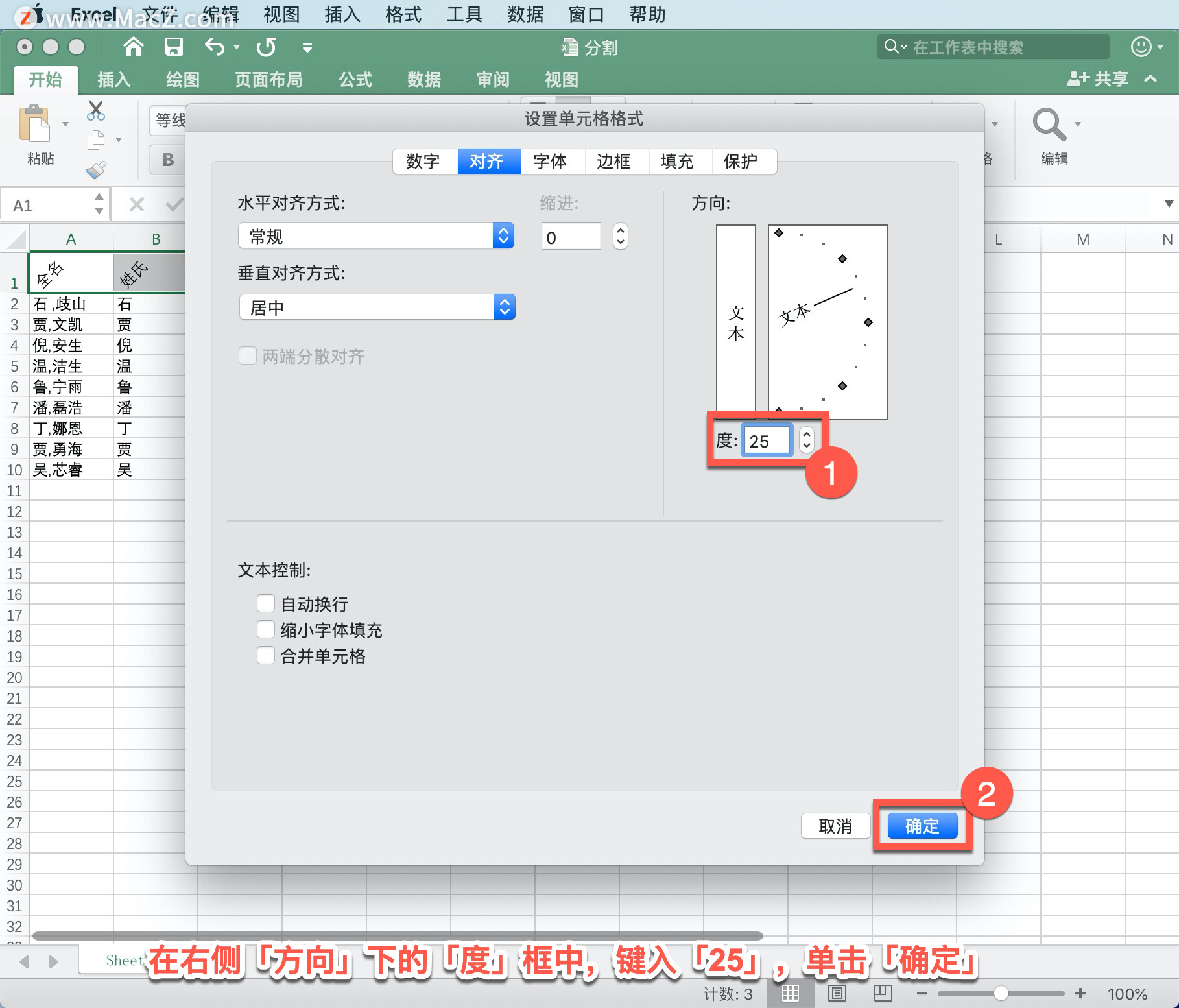Collapse the ribbon with the chevron
Image resolution: width=1179 pixels, height=1008 pixels.
click(1150, 79)
